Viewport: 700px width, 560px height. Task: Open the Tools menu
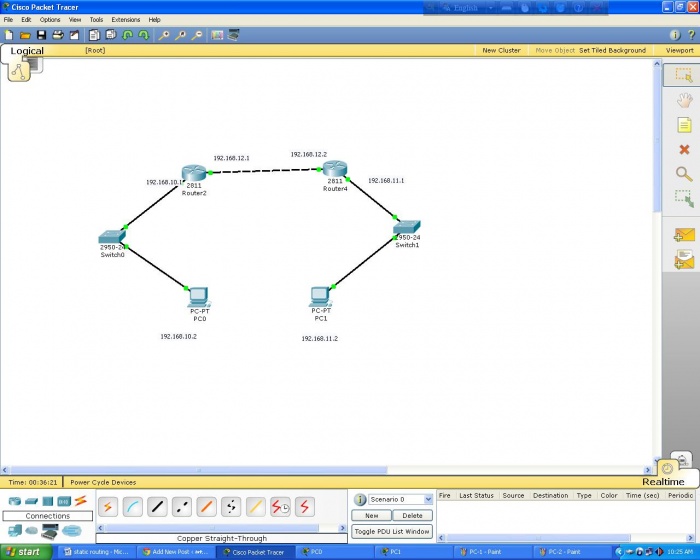tap(96, 20)
